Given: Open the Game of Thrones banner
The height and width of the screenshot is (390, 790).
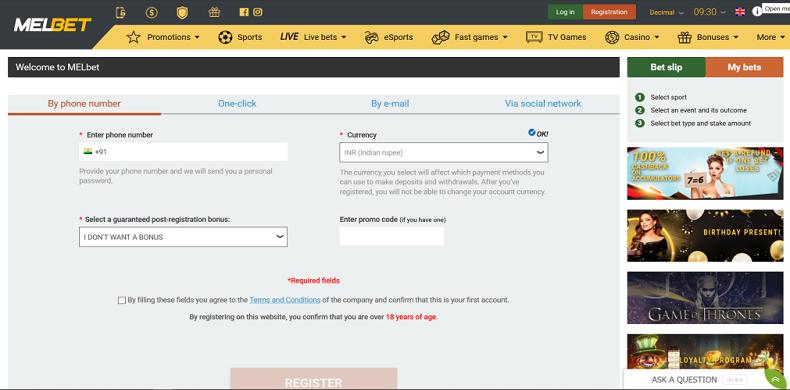Looking at the screenshot, I should [x=705, y=298].
